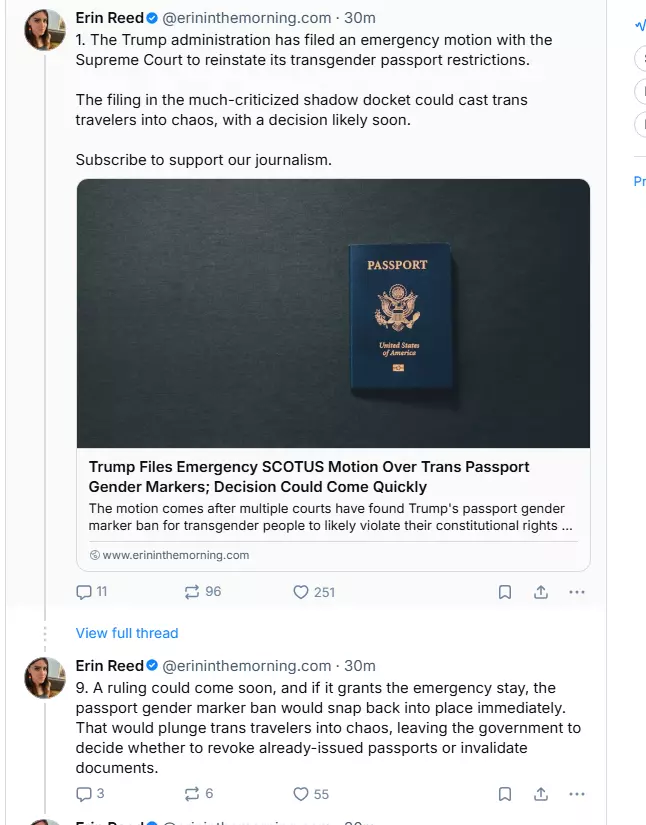This screenshot has height=825, width=646.
Task: Like the first post with 251 likes
Action: point(301,592)
